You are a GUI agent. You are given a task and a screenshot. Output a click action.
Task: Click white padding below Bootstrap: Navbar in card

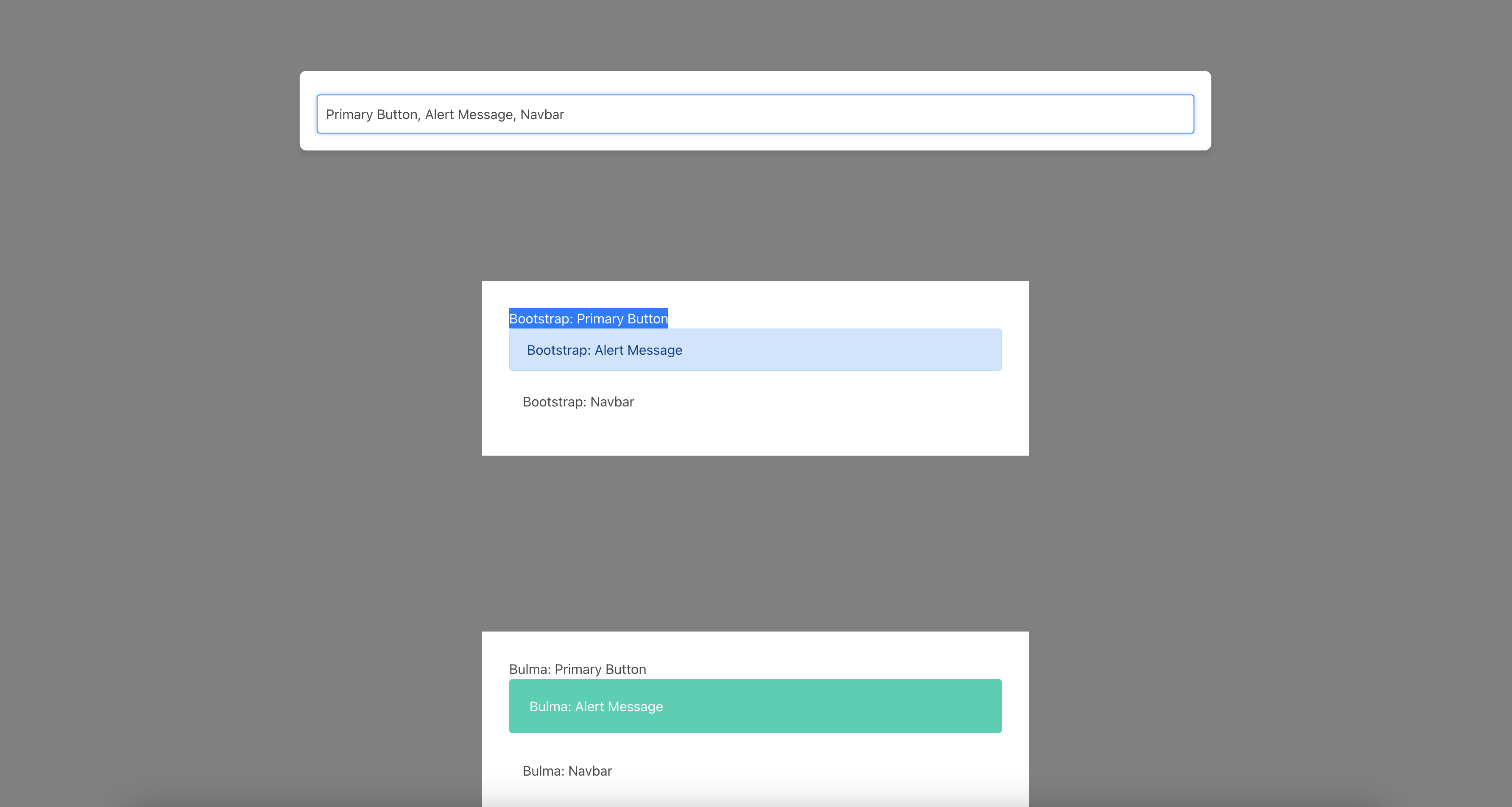click(x=755, y=437)
